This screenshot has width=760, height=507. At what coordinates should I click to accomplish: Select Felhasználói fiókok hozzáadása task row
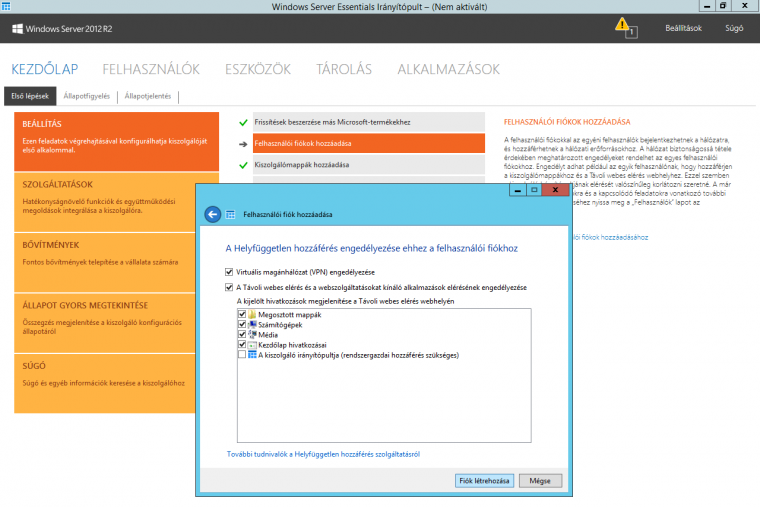(x=369, y=143)
